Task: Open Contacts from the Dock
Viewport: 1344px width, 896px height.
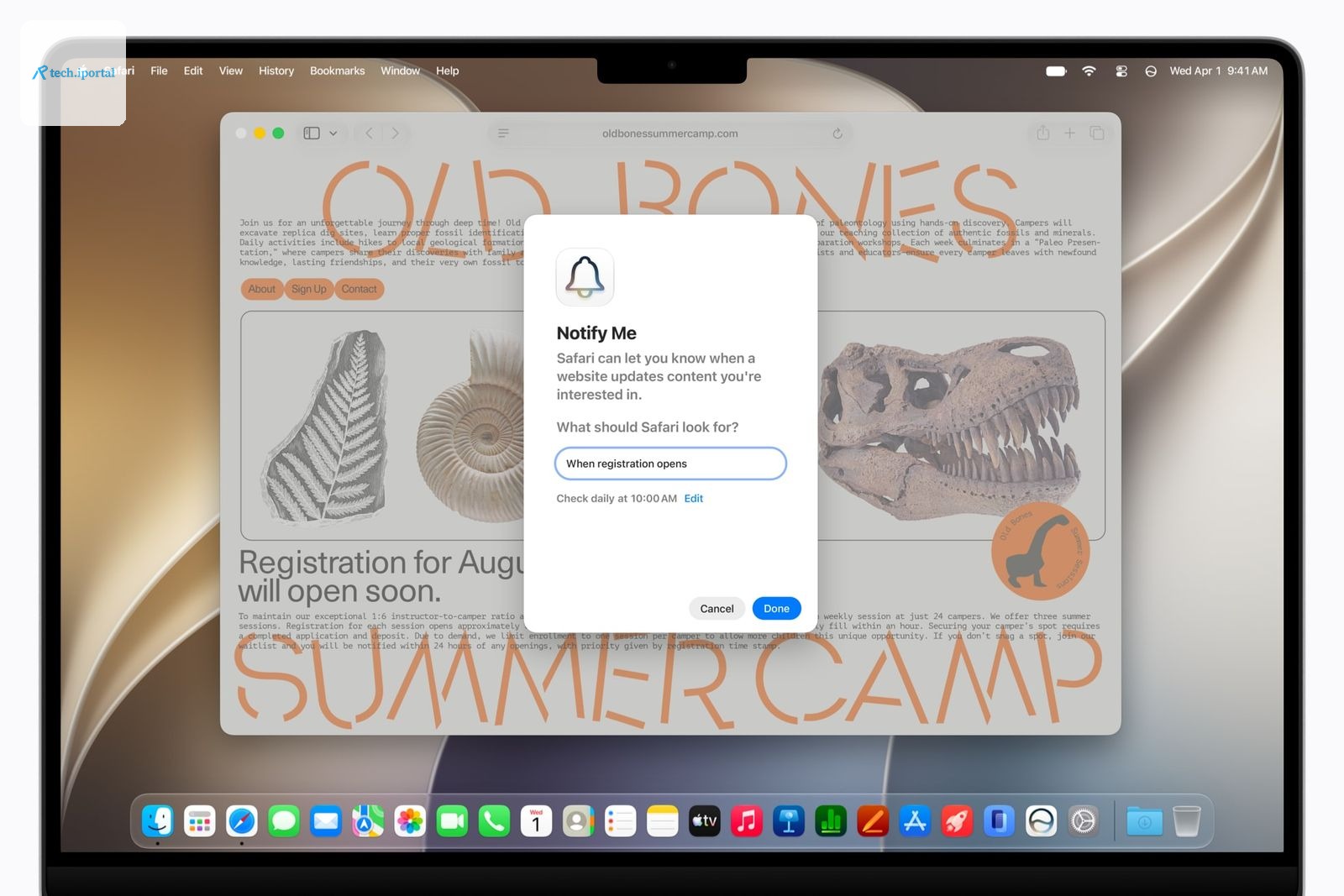Action: [578, 820]
